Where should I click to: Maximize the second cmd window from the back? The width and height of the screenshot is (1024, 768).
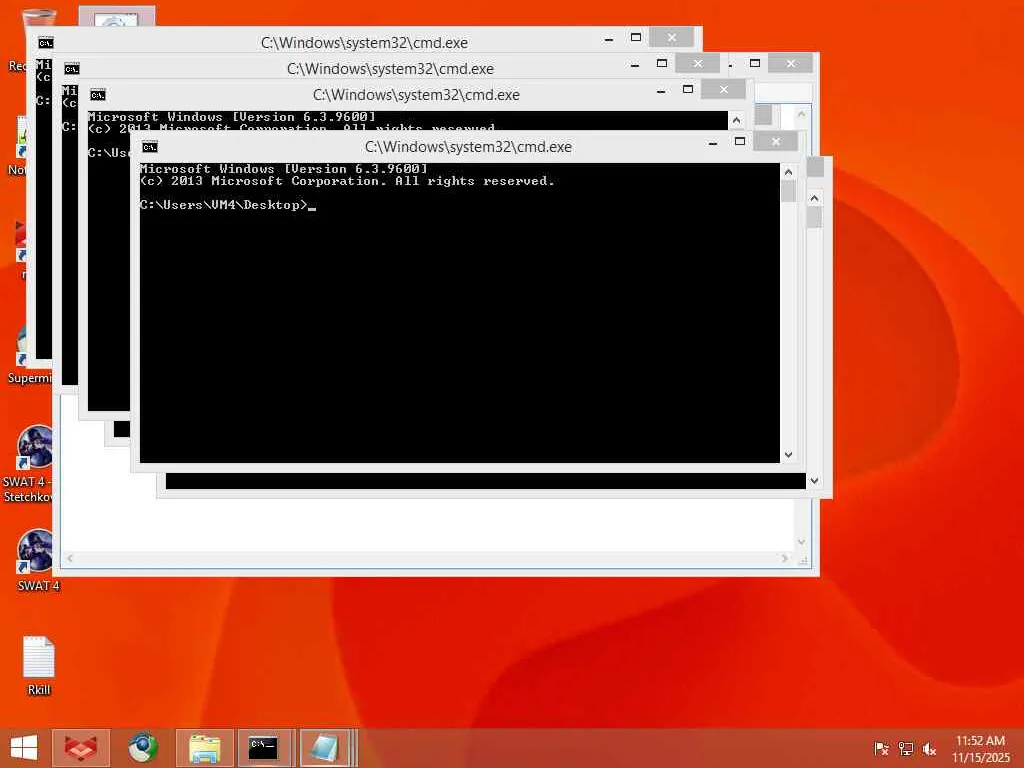click(662, 63)
